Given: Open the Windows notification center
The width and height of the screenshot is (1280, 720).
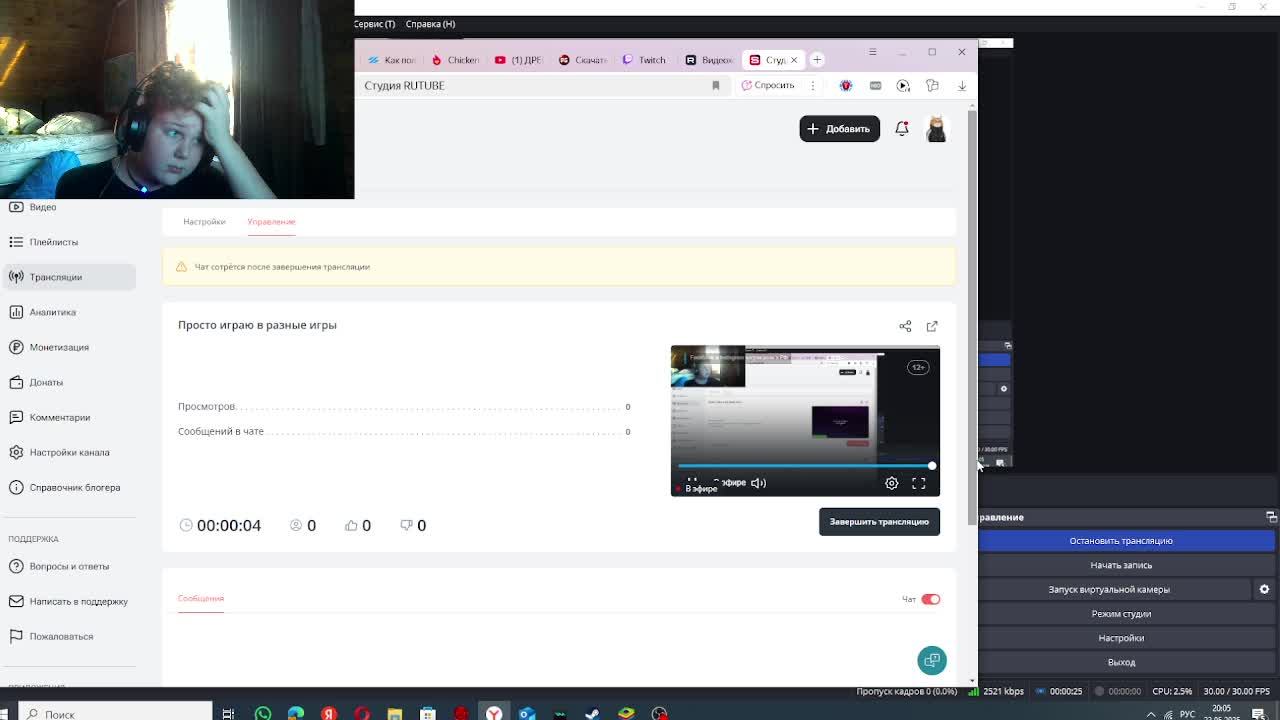Looking at the screenshot, I should click(x=1258, y=714).
